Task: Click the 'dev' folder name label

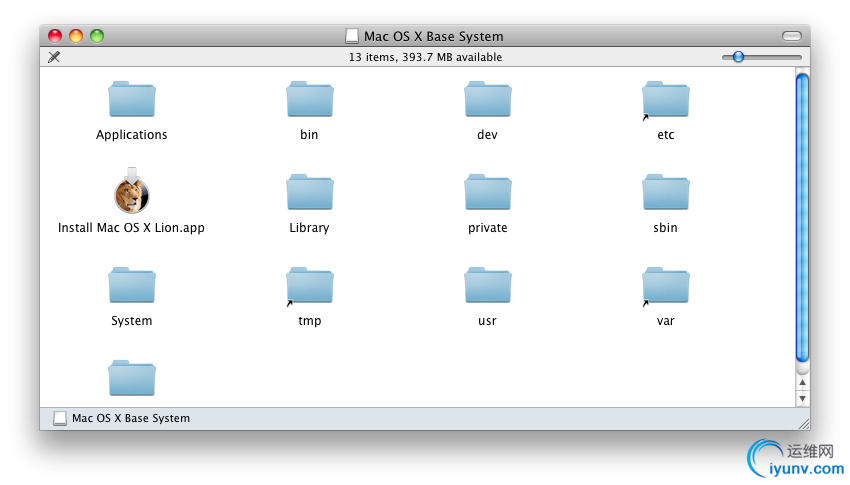Action: point(487,135)
